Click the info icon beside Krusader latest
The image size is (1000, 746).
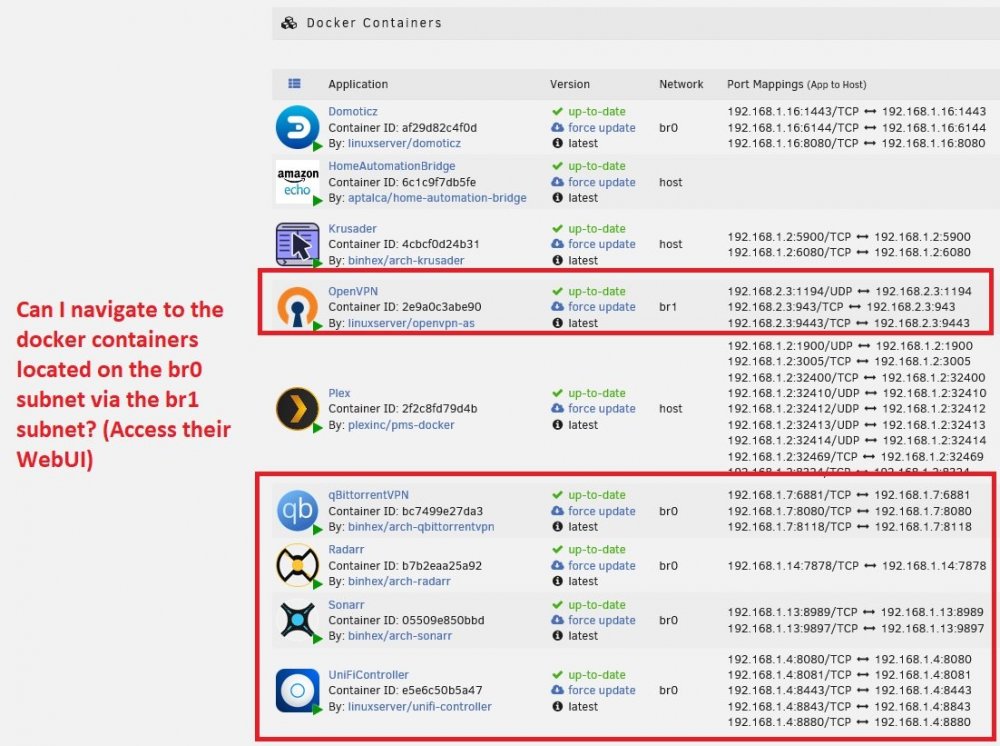[x=557, y=260]
